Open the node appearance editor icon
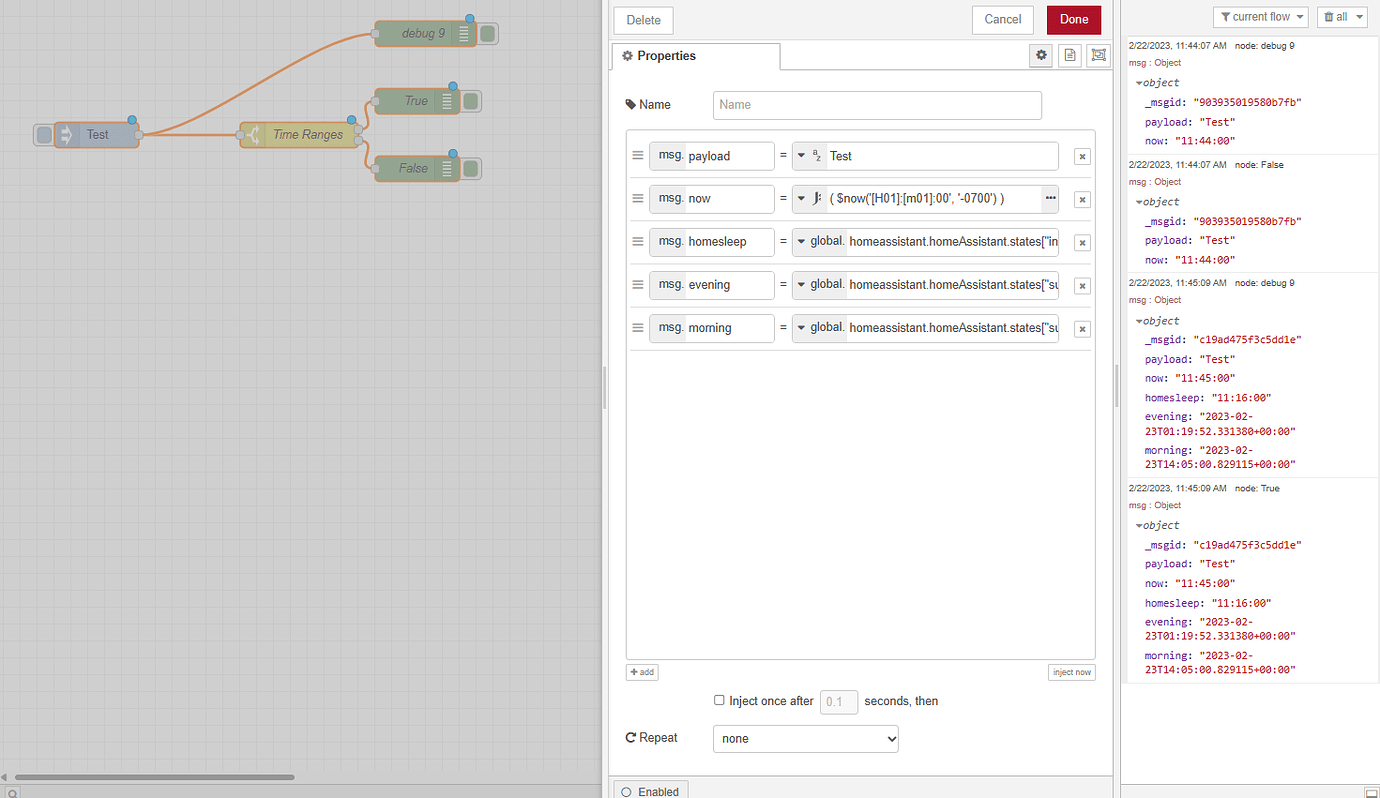Viewport: 1380px width, 798px height. tap(1097, 55)
